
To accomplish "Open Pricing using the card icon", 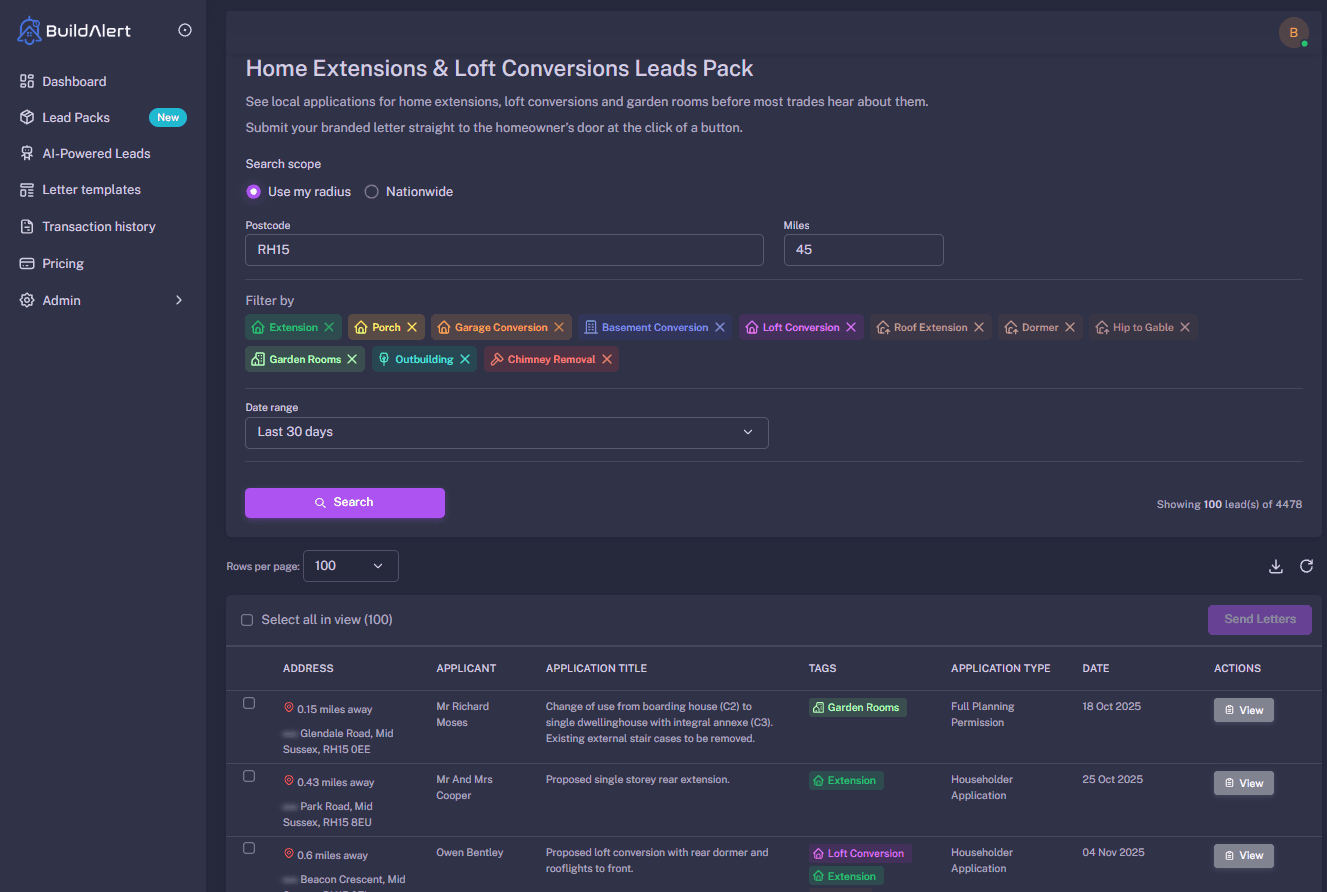I will click(x=25, y=263).
